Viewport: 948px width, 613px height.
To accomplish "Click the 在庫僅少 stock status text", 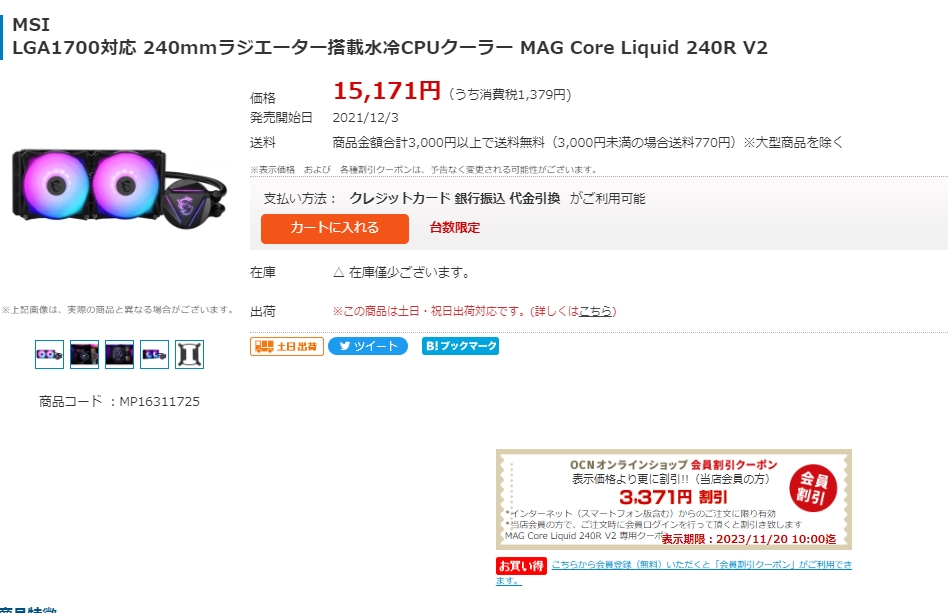I will (401, 272).
